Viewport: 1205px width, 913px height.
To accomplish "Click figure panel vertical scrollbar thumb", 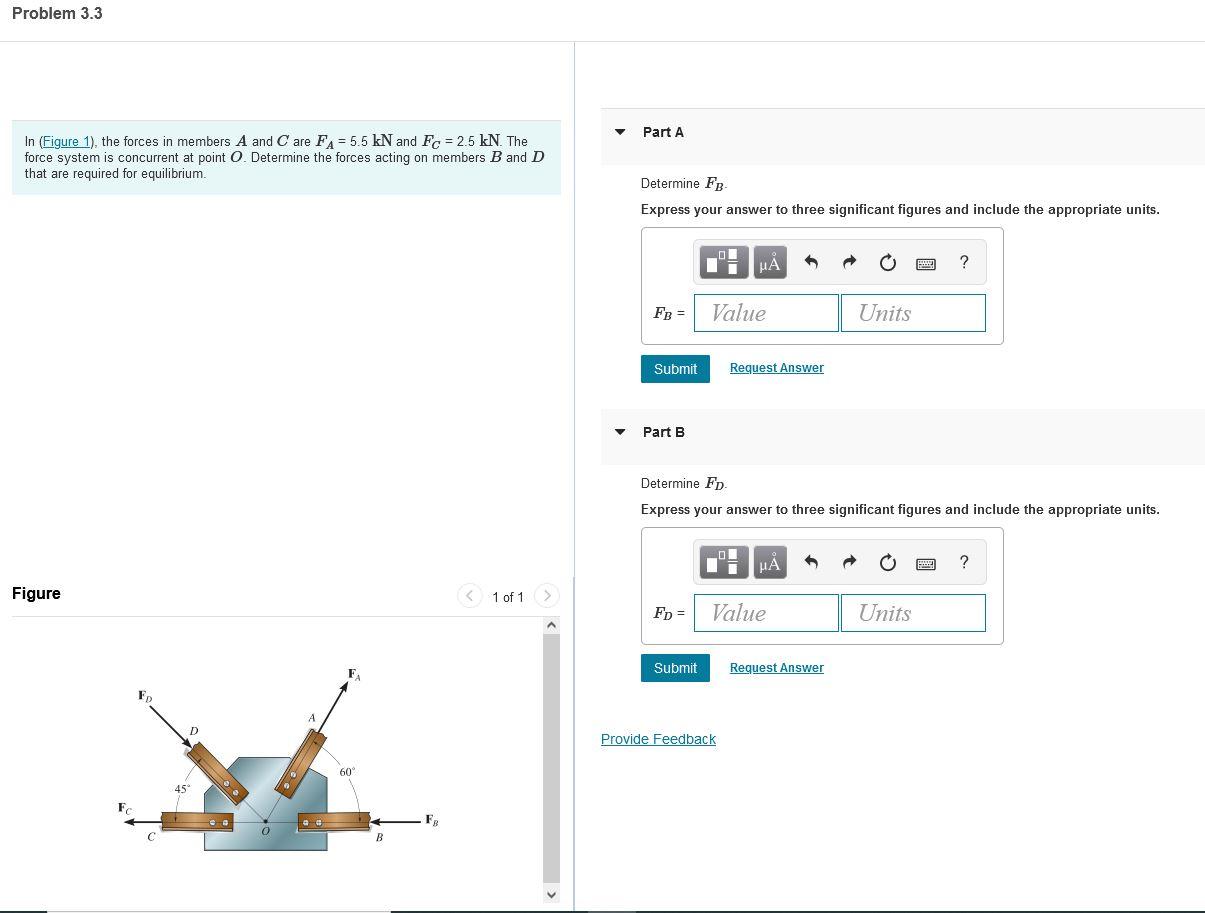I will [551, 757].
